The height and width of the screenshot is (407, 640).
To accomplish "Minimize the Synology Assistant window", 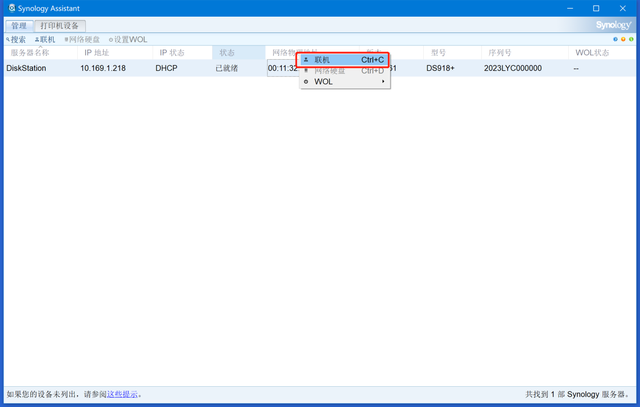I will point(570,8).
